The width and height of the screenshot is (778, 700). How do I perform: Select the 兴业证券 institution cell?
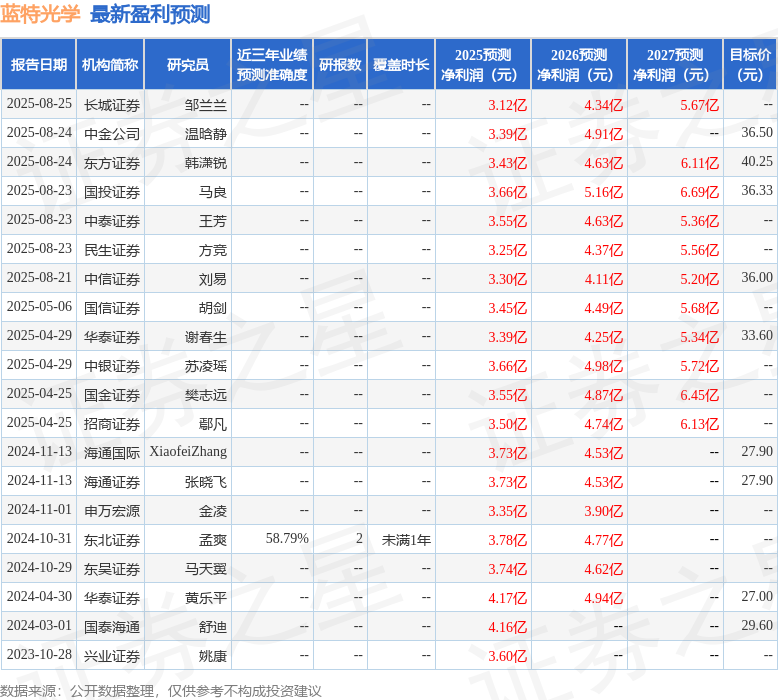112,656
